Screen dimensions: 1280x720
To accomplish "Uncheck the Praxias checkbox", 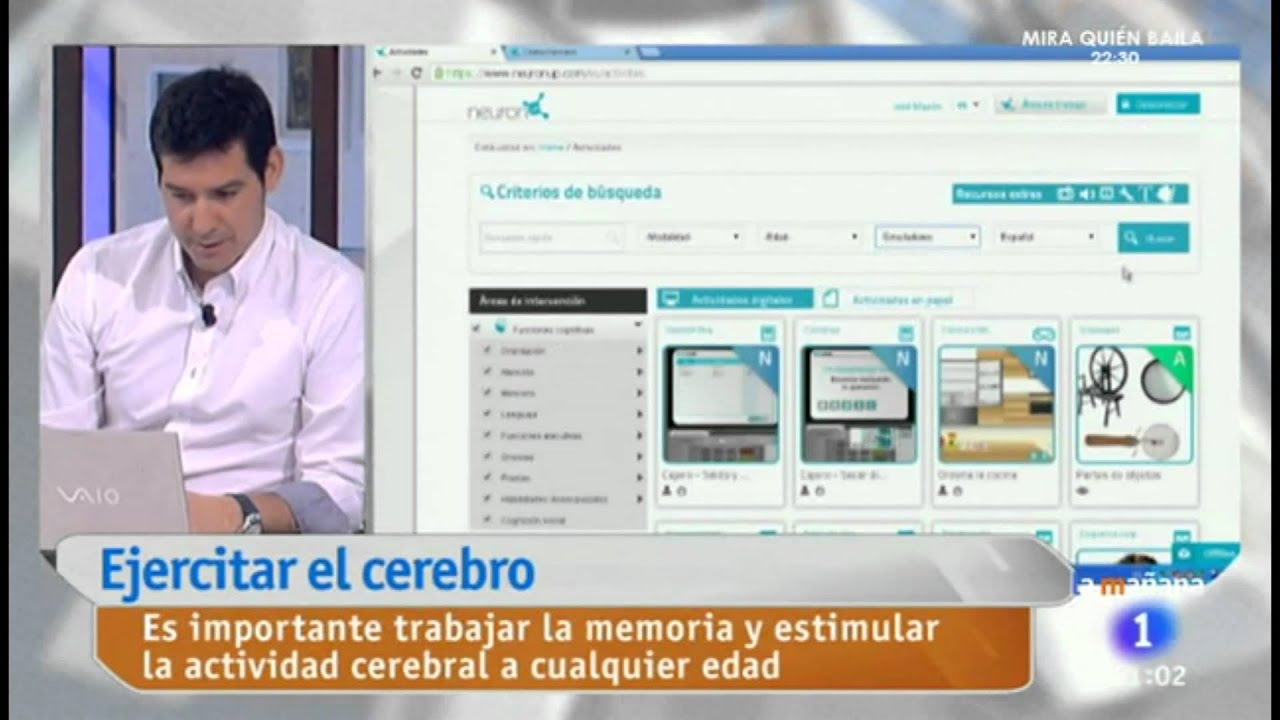I will click(487, 478).
